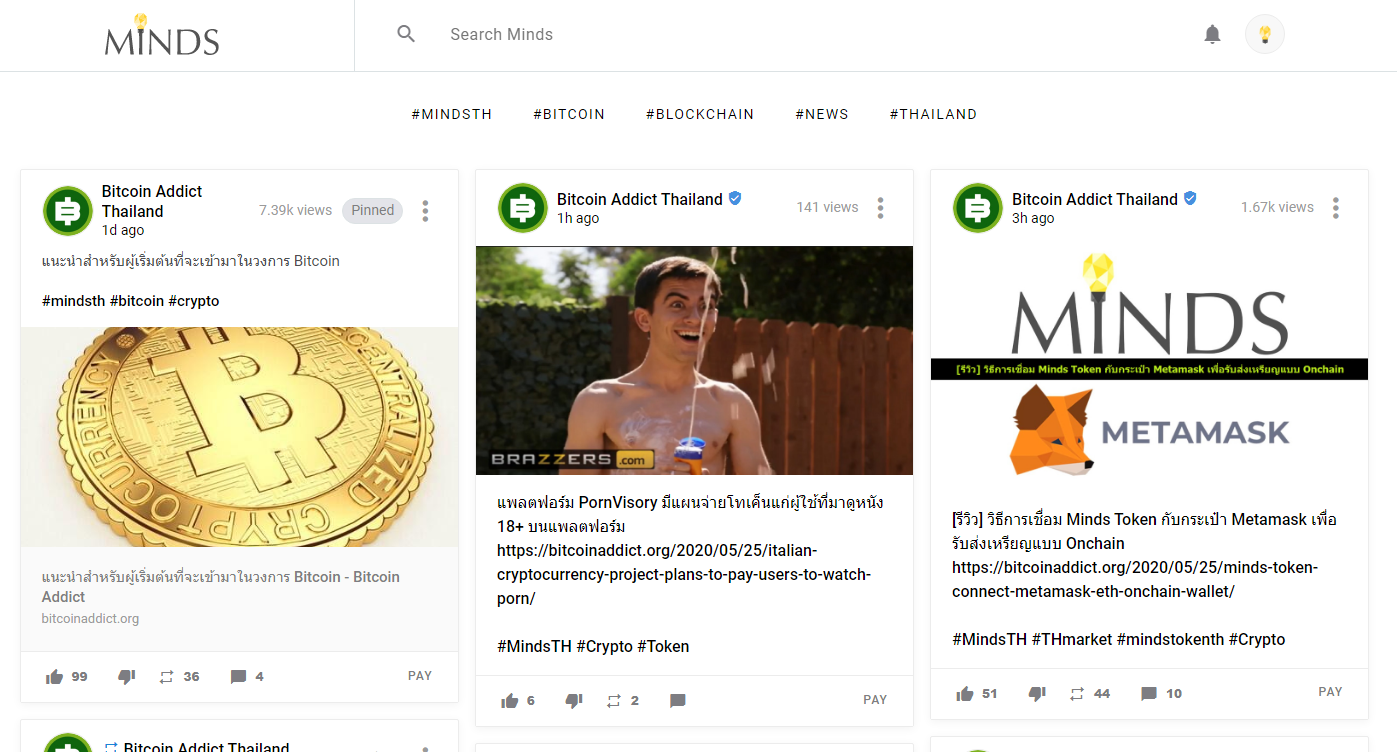Open options menu on the pinned post
The height and width of the screenshot is (752, 1397).
[x=425, y=211]
